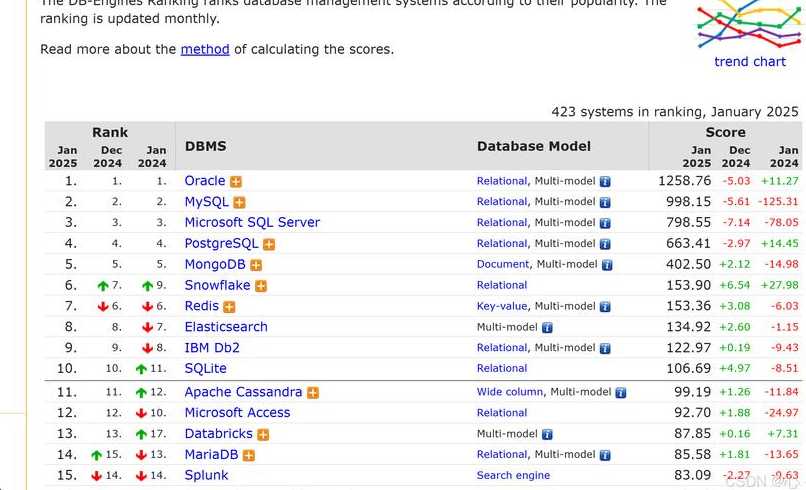Open the Databricks DBMS link
Screen dimensions: 806x490
[x=218, y=434]
